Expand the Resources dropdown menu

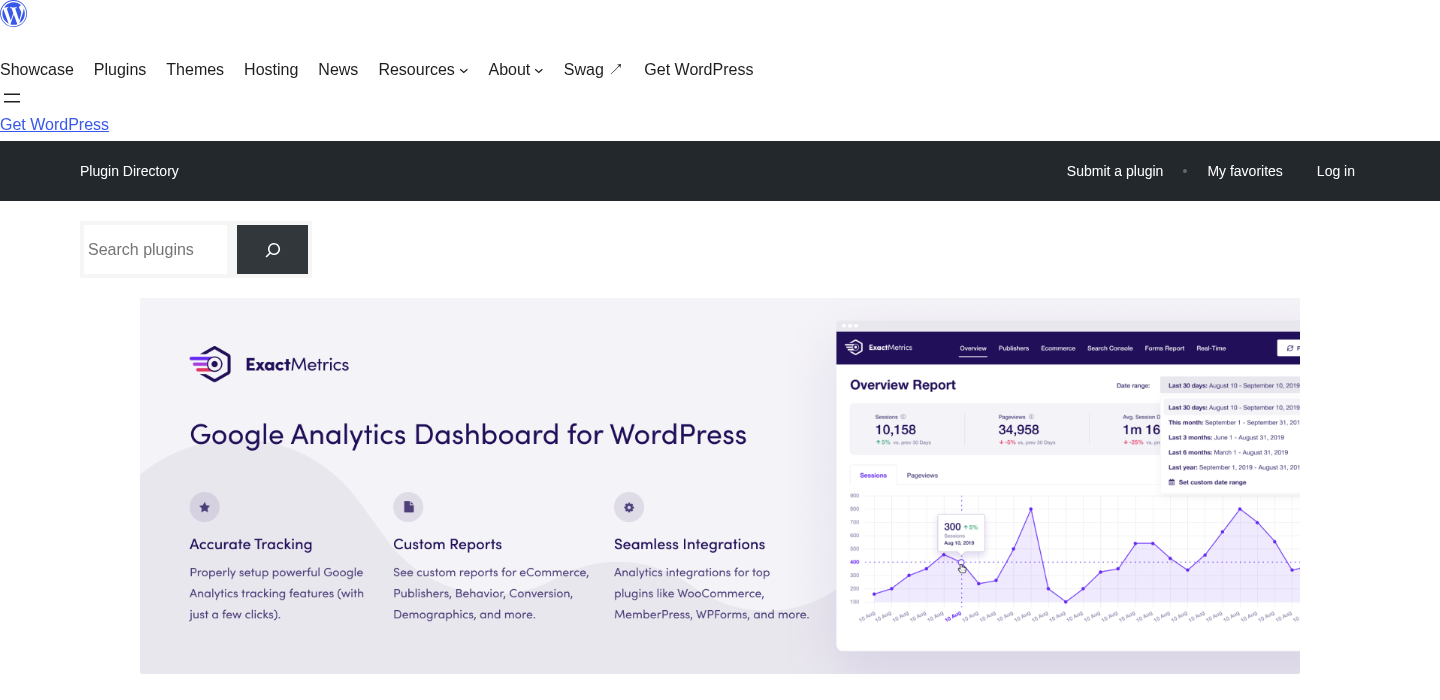pyautogui.click(x=423, y=70)
